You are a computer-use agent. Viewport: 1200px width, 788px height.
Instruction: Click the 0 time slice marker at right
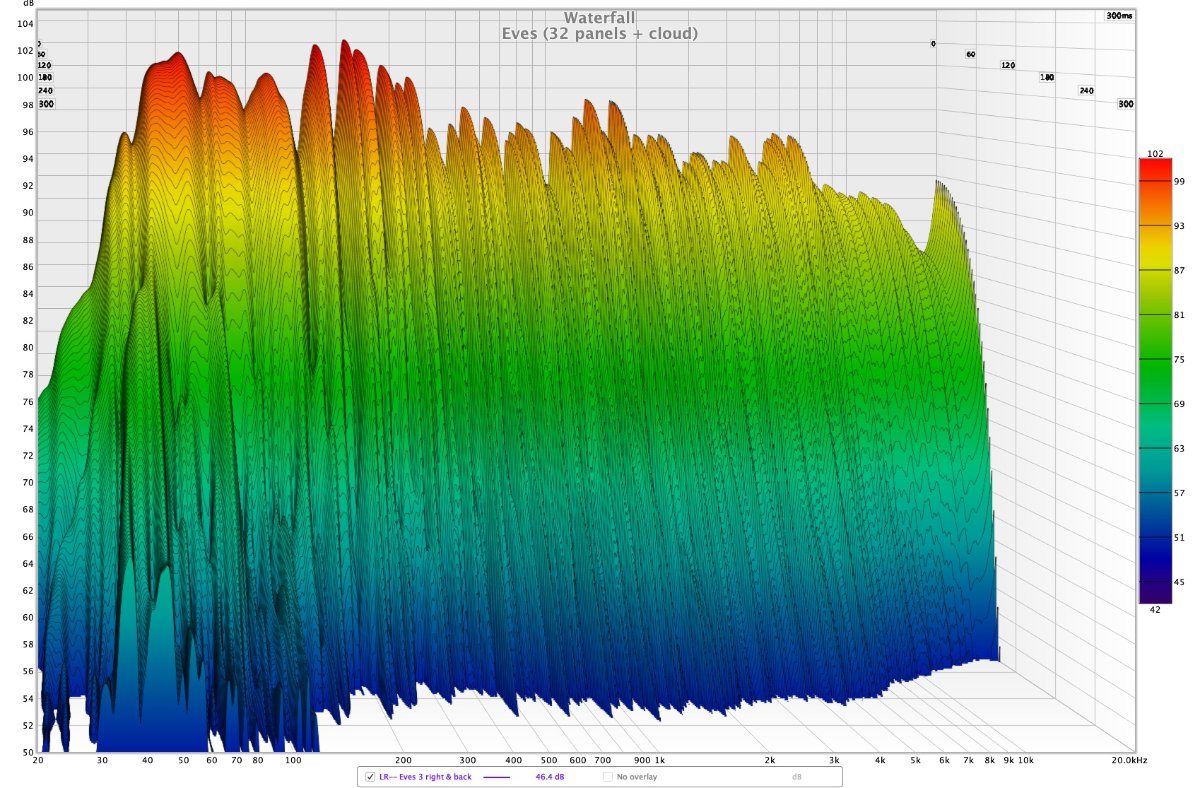pos(933,44)
